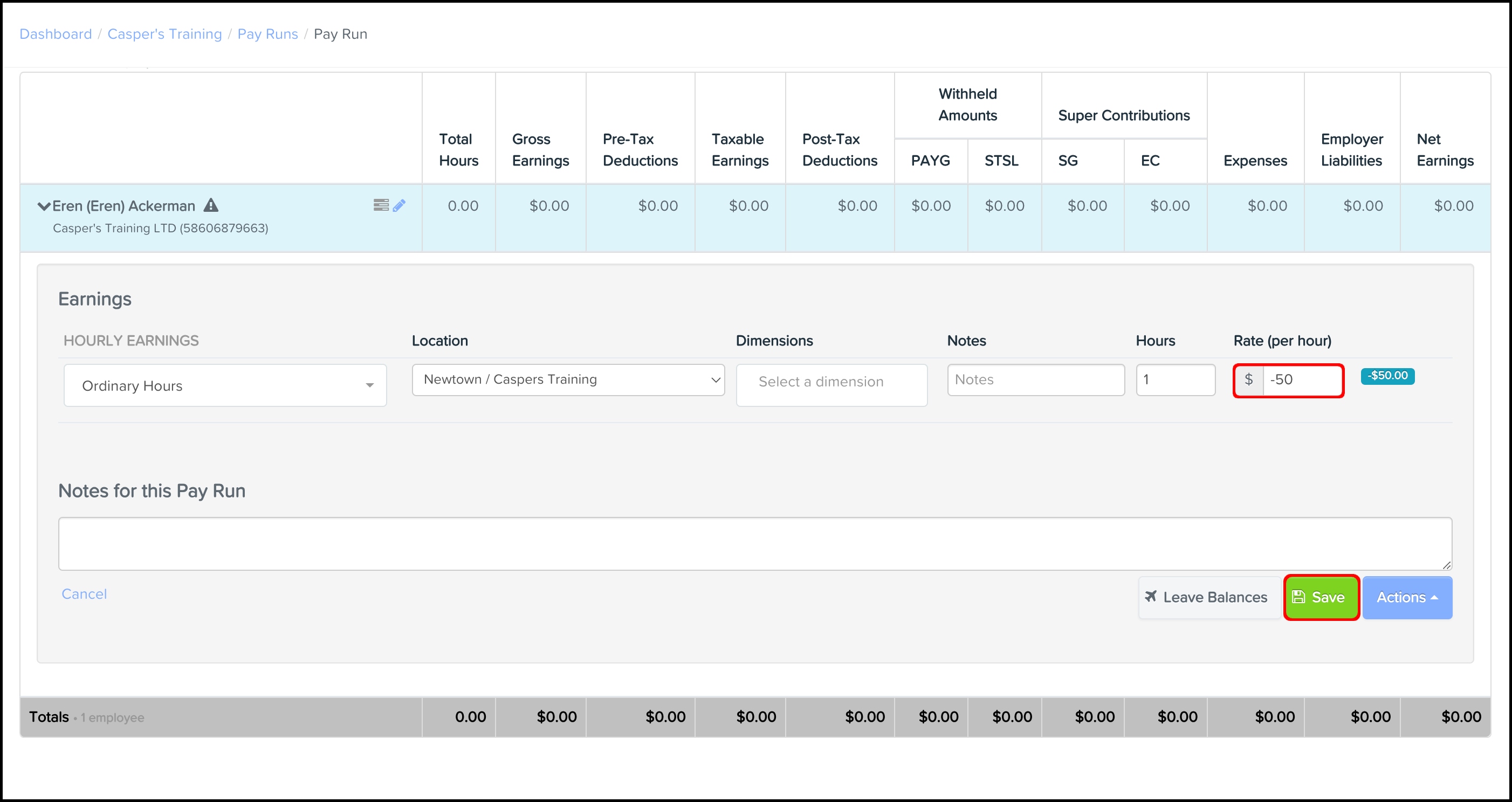Open the Ordinary Hours earnings dropdown
The height and width of the screenshot is (802, 1512).
225,385
